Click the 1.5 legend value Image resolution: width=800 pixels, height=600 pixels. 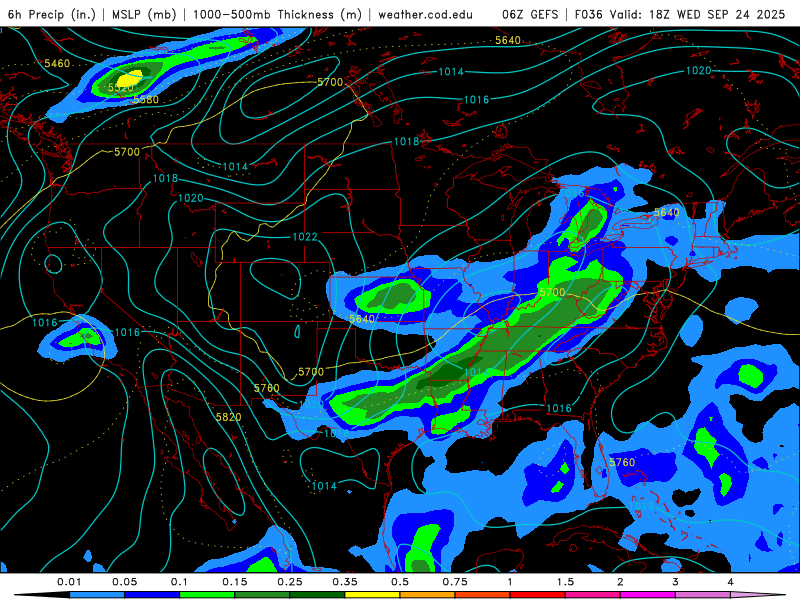pyautogui.click(x=565, y=582)
